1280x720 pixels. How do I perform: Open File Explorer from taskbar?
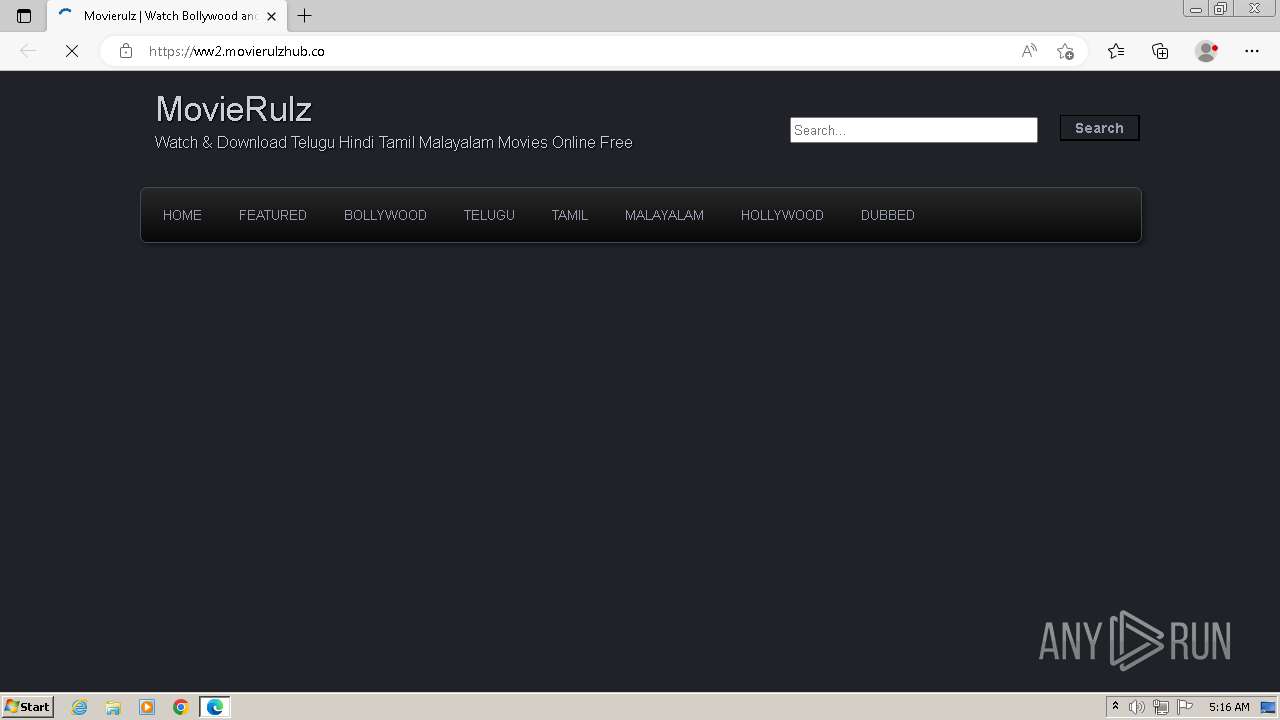pos(113,707)
